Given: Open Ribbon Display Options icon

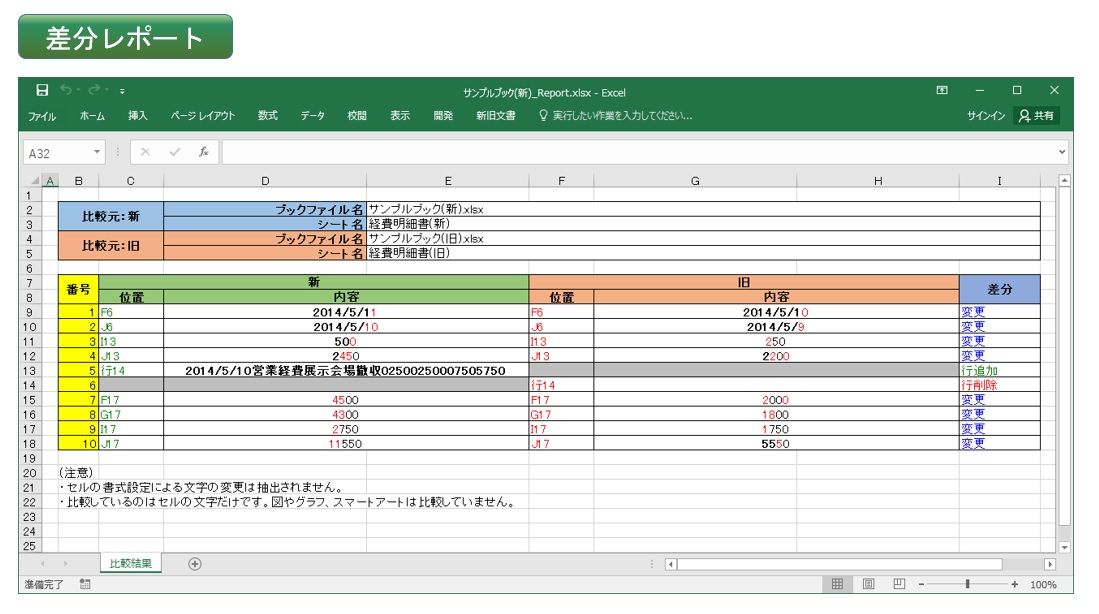Looking at the screenshot, I should click(x=941, y=91).
